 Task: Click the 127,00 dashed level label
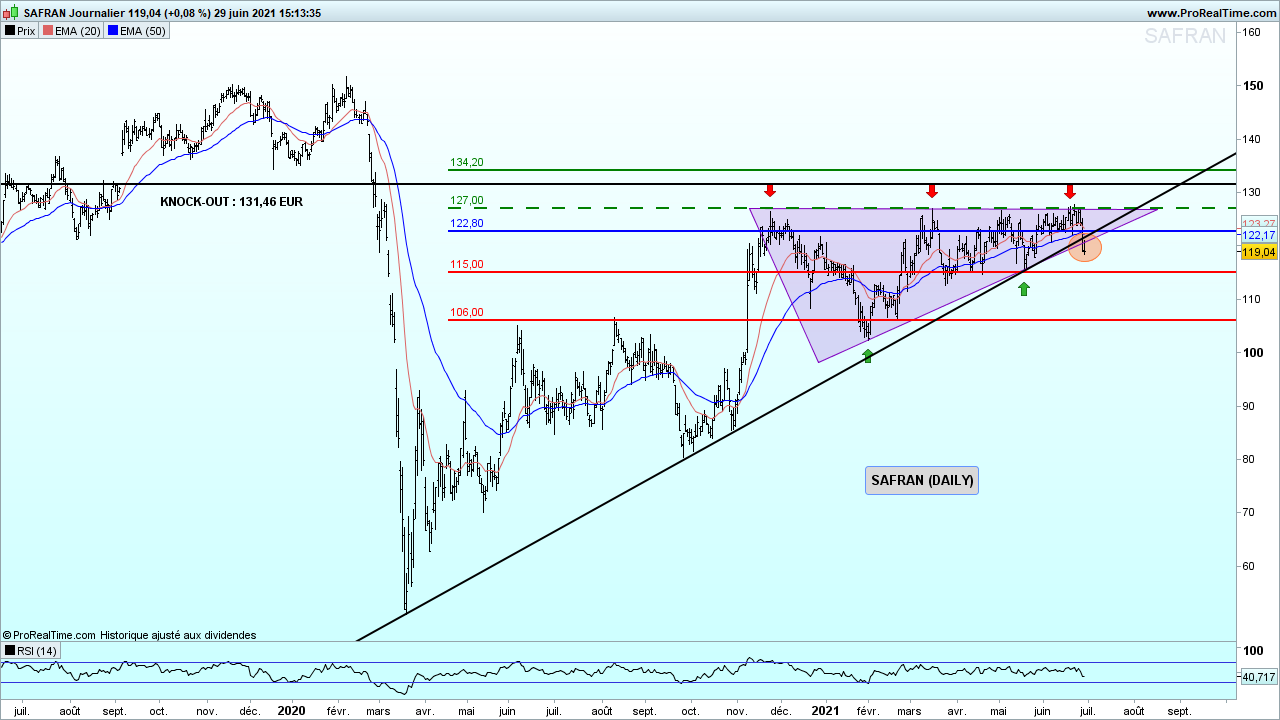[x=467, y=200]
